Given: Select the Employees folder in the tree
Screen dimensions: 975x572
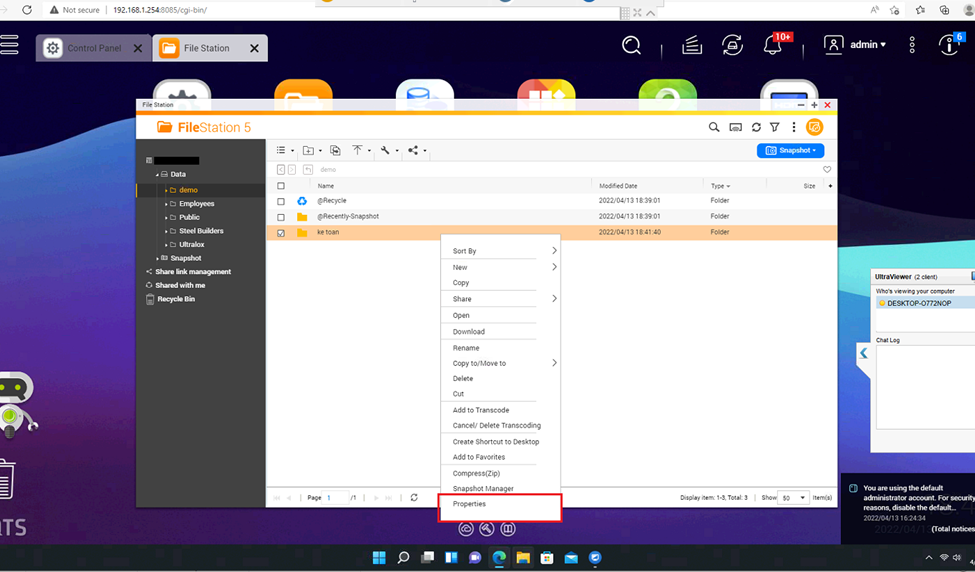Looking at the screenshot, I should coord(196,204).
